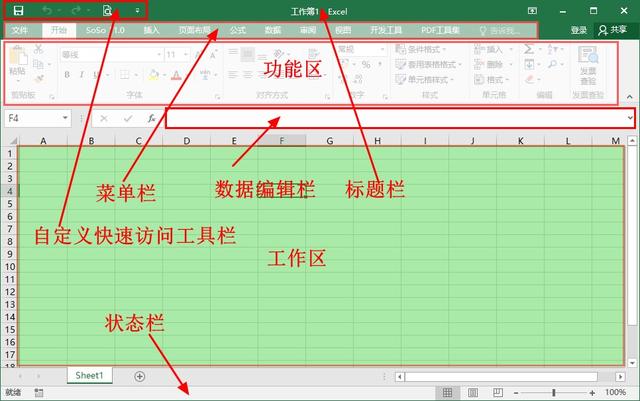Open the 单元格样式 (Cell Styles) menu
Screen dimensions: 640x401
click(x=424, y=80)
